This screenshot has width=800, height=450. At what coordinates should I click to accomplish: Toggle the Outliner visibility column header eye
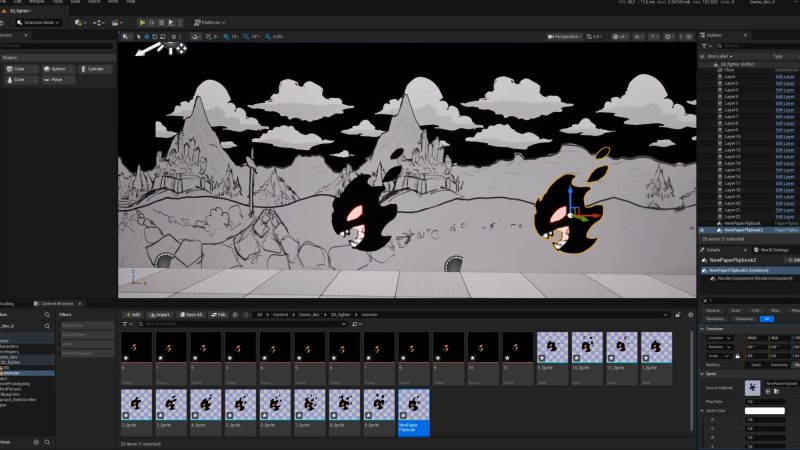coord(704,56)
